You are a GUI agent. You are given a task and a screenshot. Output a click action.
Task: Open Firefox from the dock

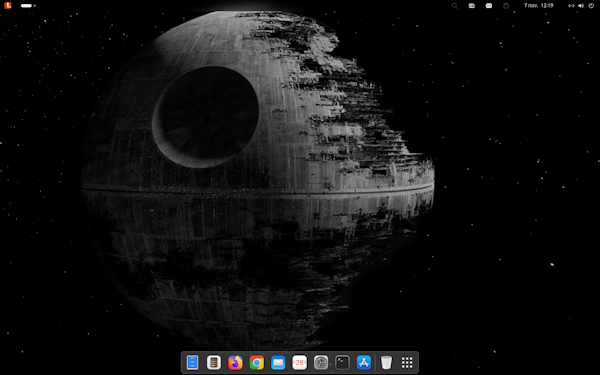click(235, 362)
